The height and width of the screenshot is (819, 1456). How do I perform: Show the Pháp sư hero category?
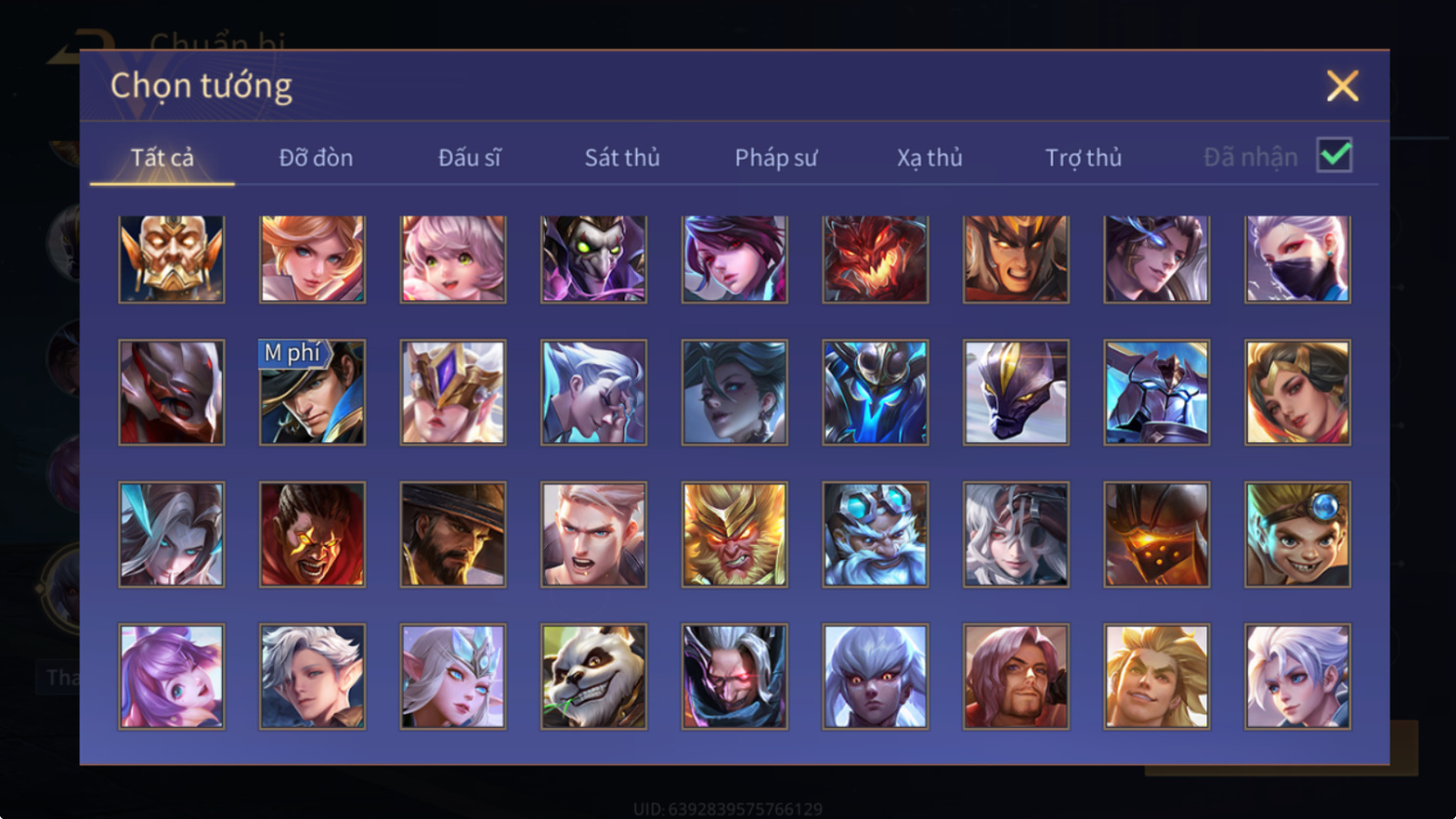pyautogui.click(x=776, y=158)
